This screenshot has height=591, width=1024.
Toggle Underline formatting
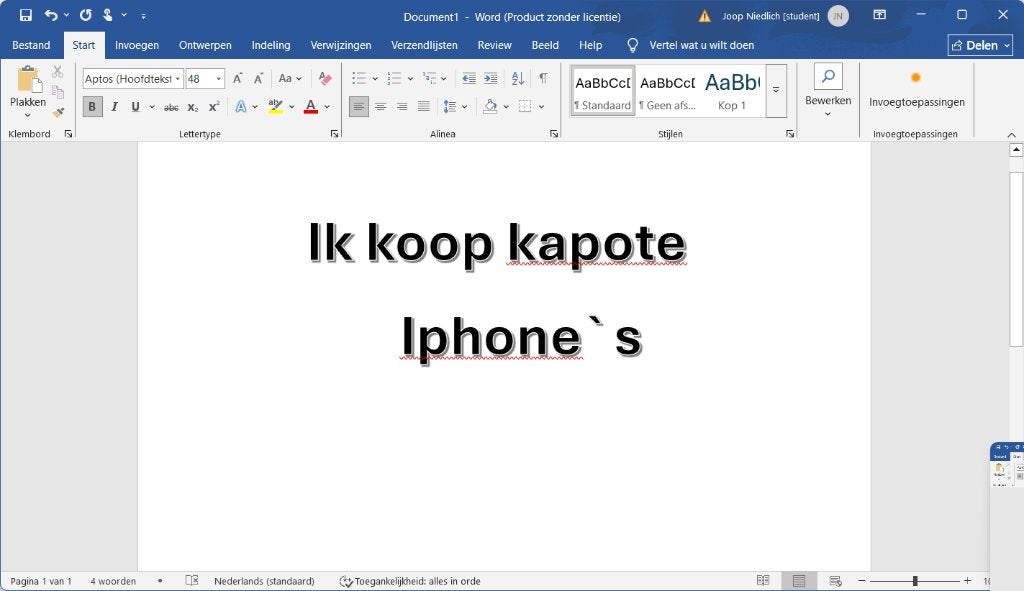coord(135,106)
